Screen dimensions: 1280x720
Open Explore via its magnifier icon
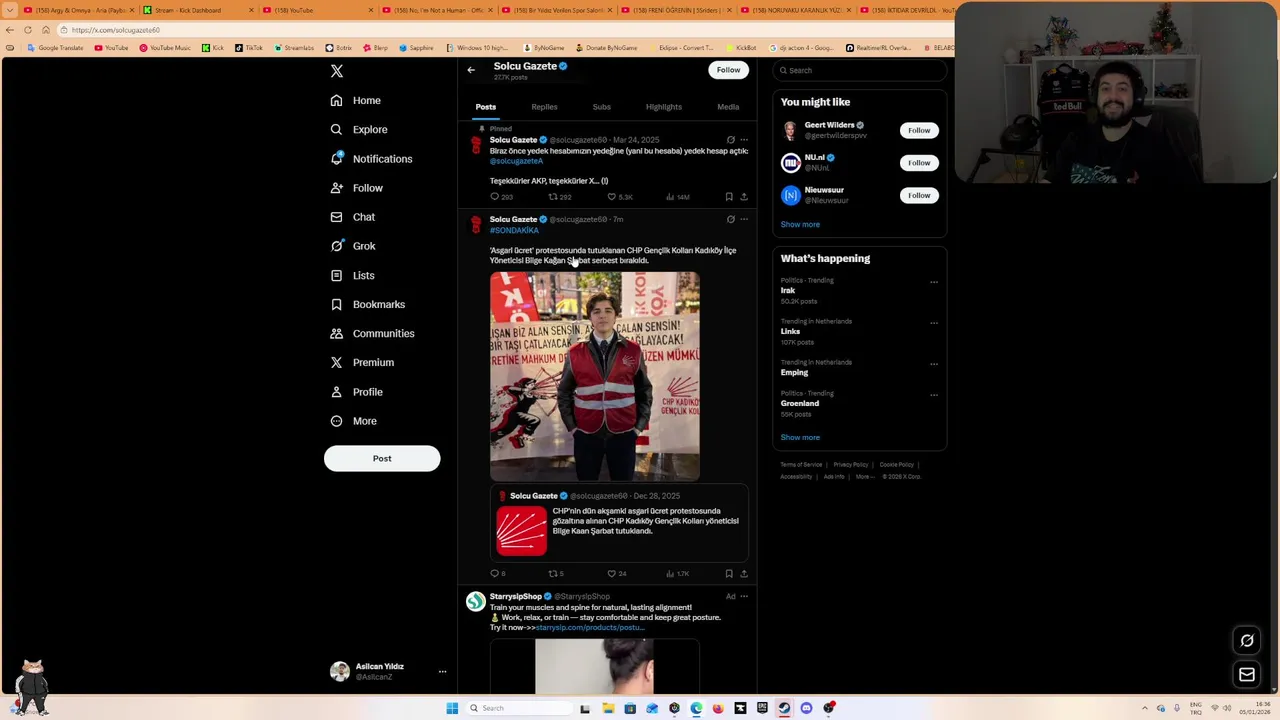click(336, 129)
